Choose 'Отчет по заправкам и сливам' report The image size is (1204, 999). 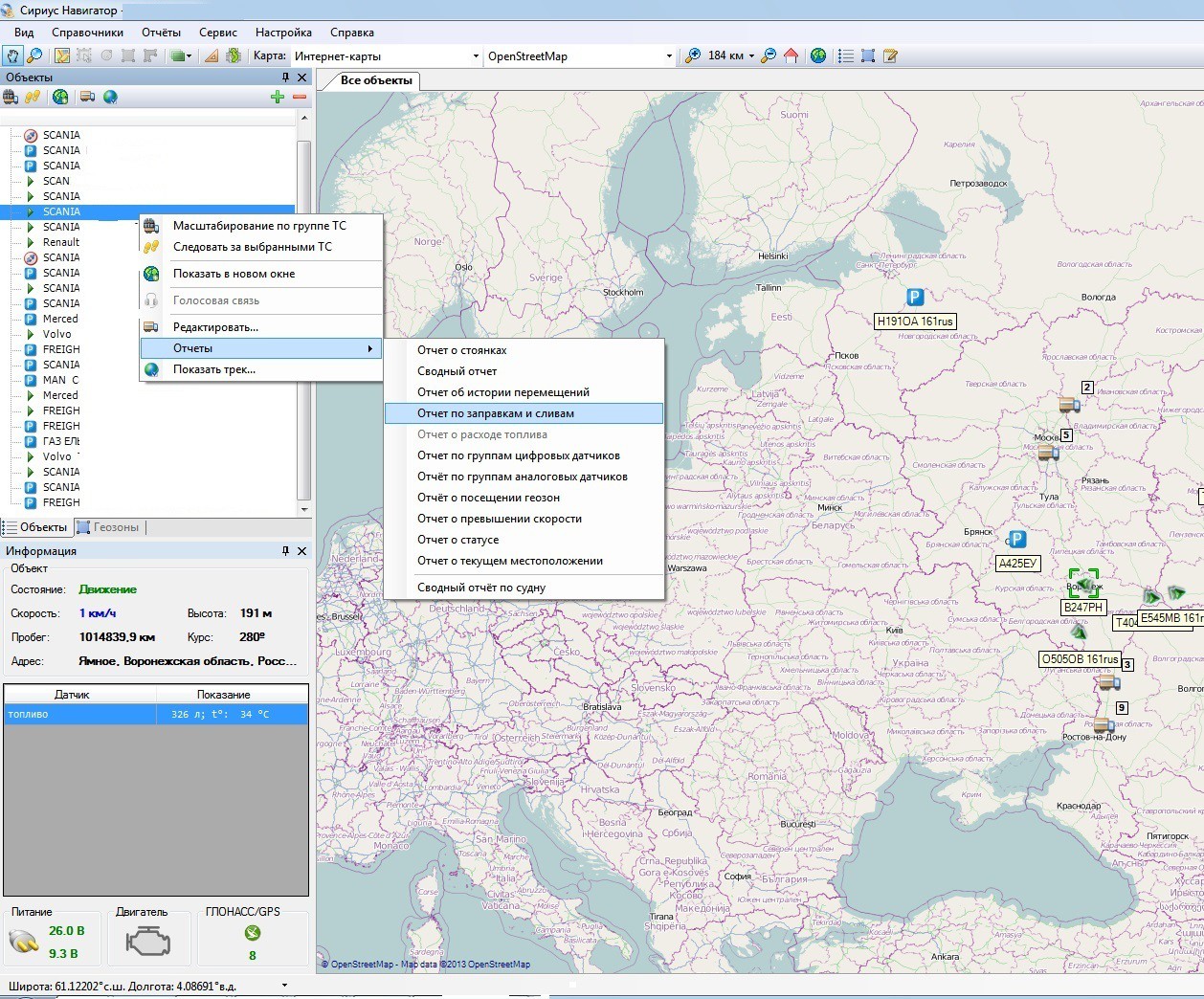(496, 413)
